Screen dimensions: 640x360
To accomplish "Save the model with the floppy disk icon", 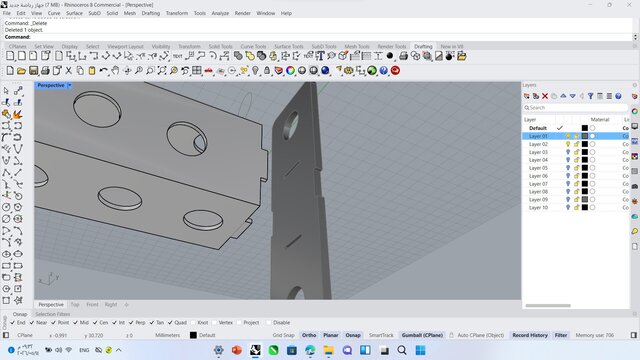I will [33, 71].
